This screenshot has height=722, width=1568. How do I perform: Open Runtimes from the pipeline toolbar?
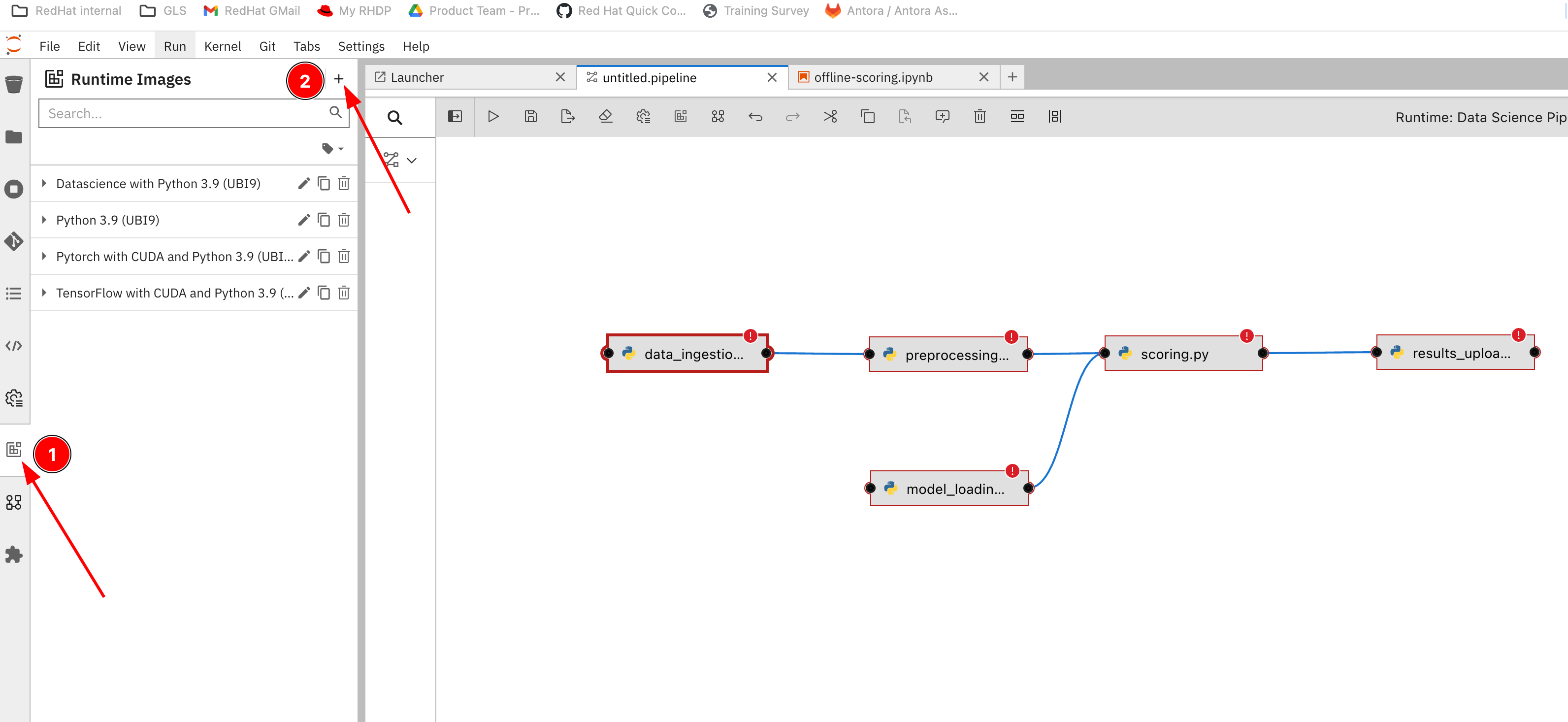point(643,116)
